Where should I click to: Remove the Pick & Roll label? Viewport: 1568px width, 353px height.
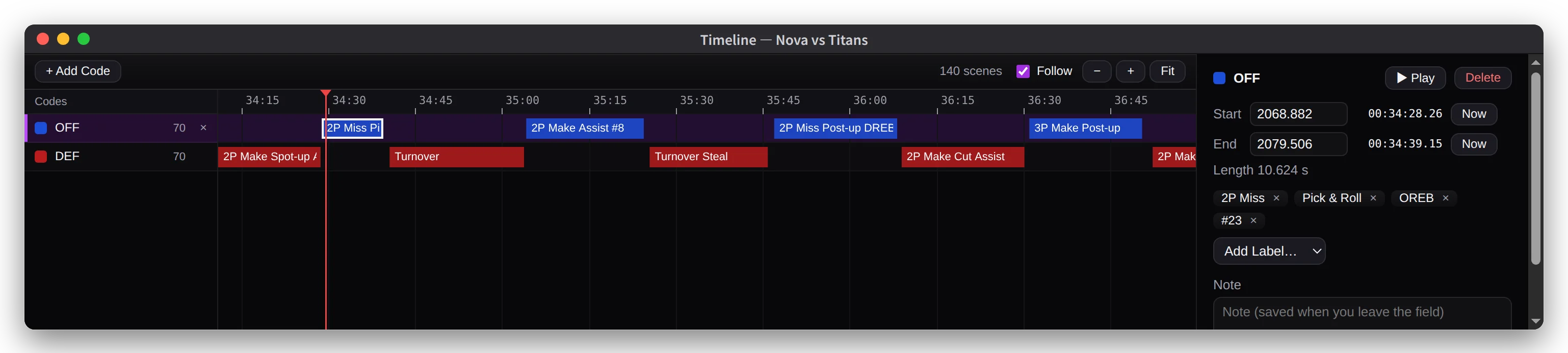[x=1373, y=198]
